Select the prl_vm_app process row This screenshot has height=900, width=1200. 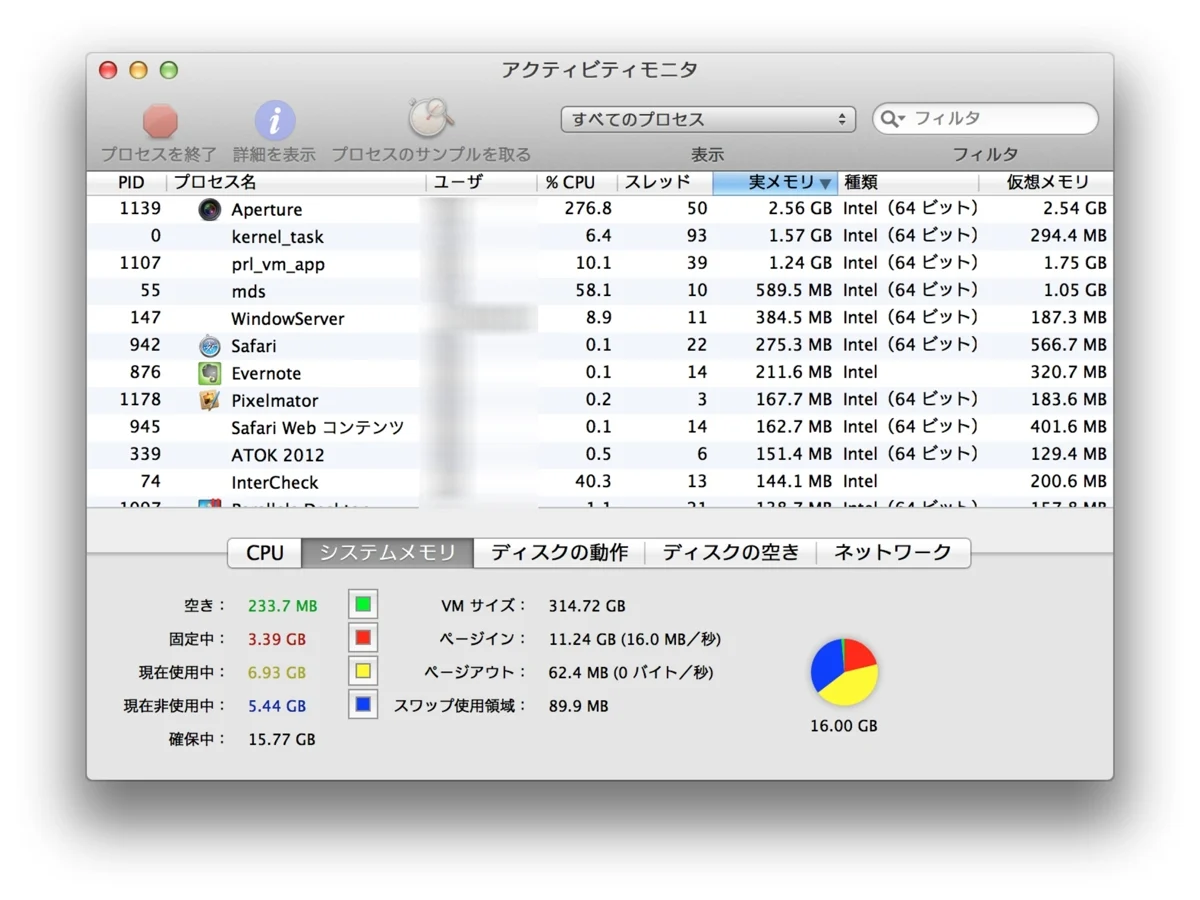click(600, 264)
